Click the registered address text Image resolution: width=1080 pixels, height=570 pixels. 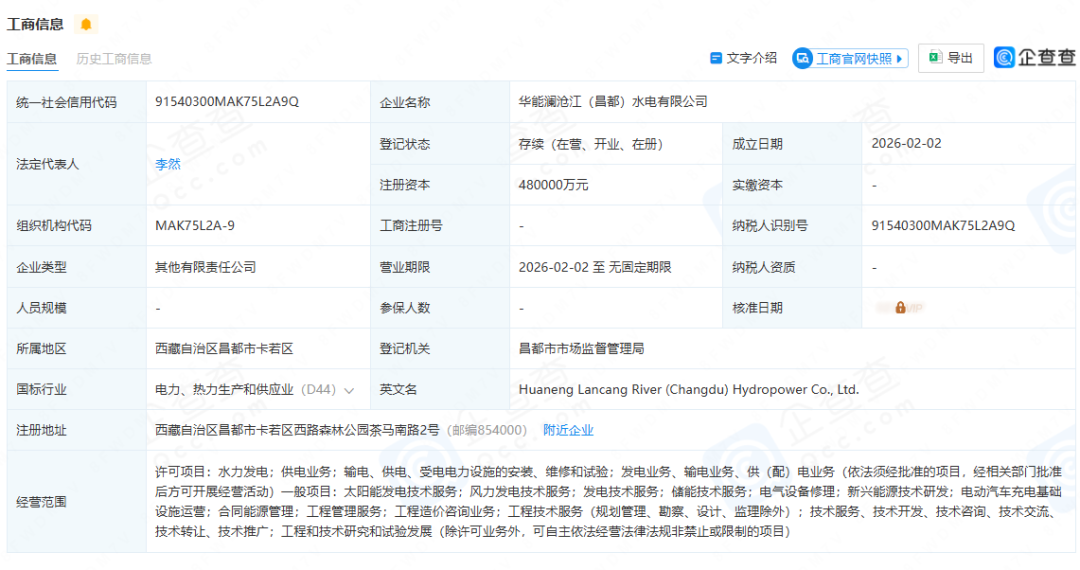tap(297, 430)
